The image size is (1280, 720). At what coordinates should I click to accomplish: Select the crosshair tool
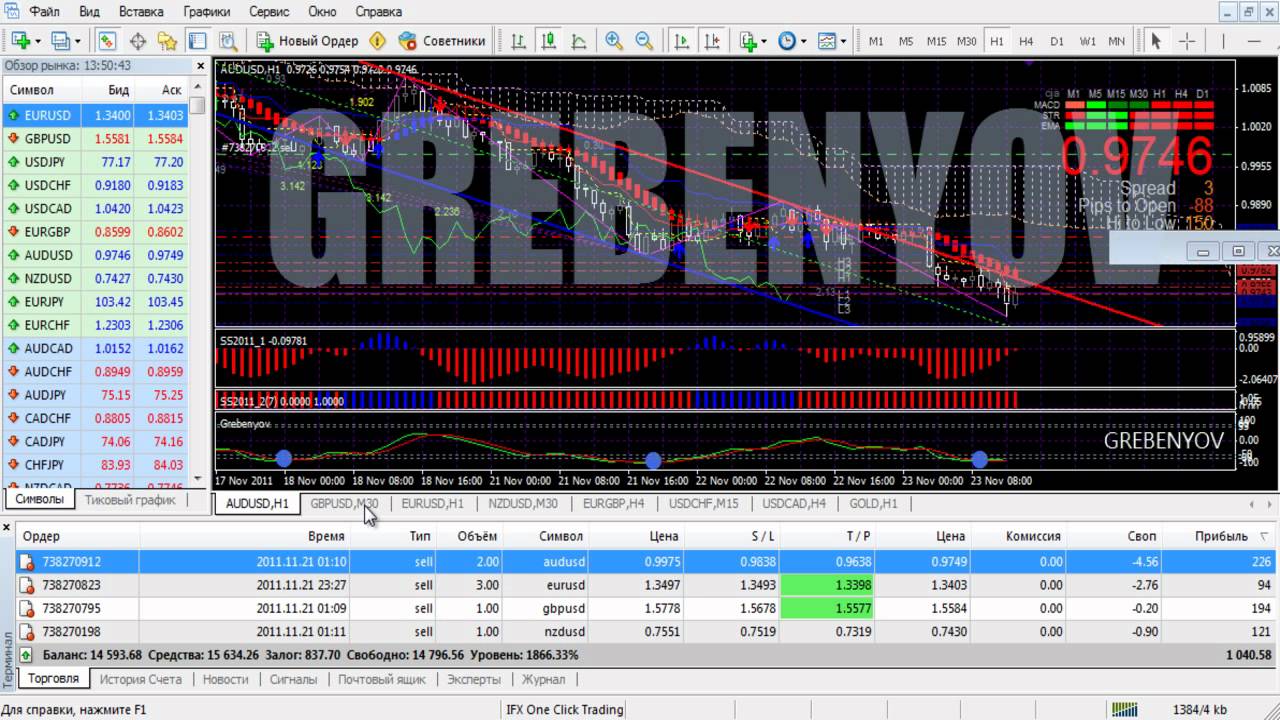(1187, 41)
